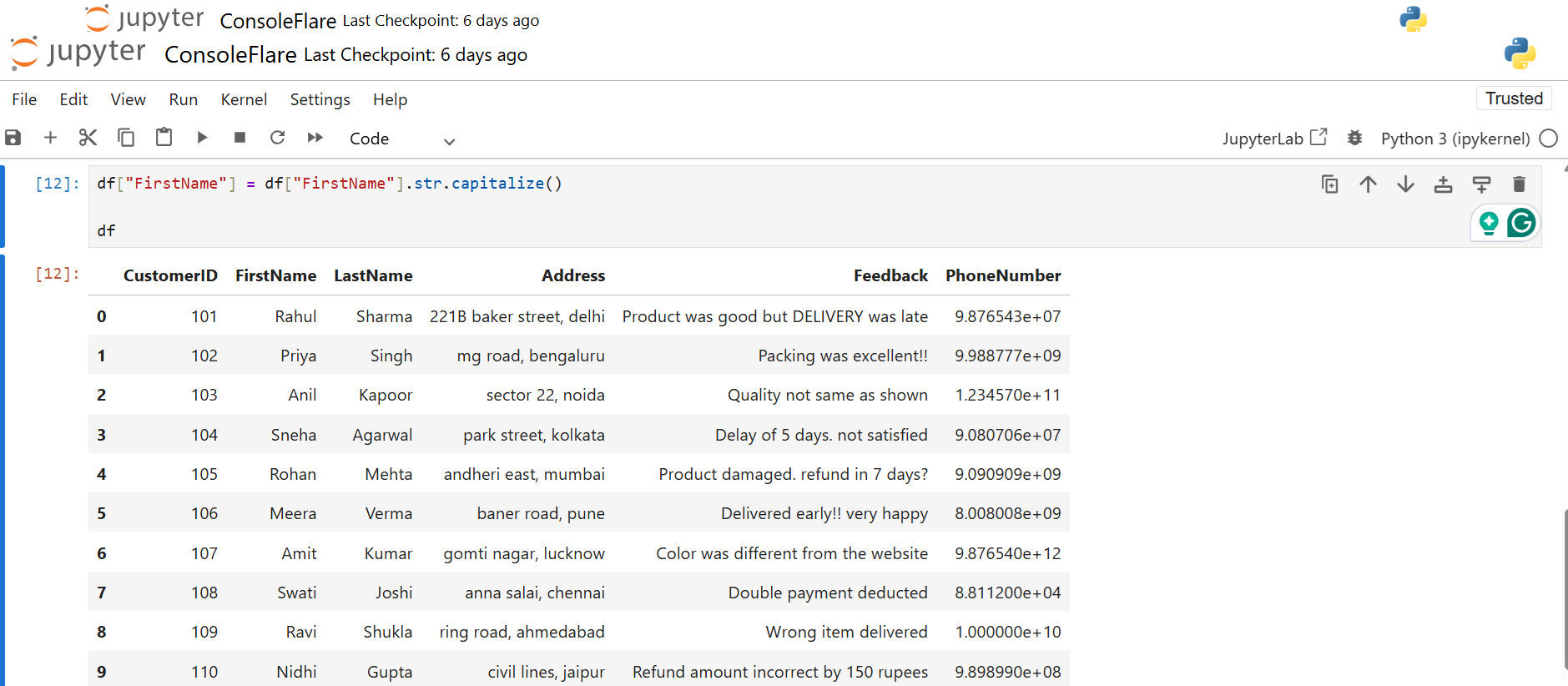Save the notebook with the floppy disk icon
This screenshot has width=1568, height=686.
[13, 138]
